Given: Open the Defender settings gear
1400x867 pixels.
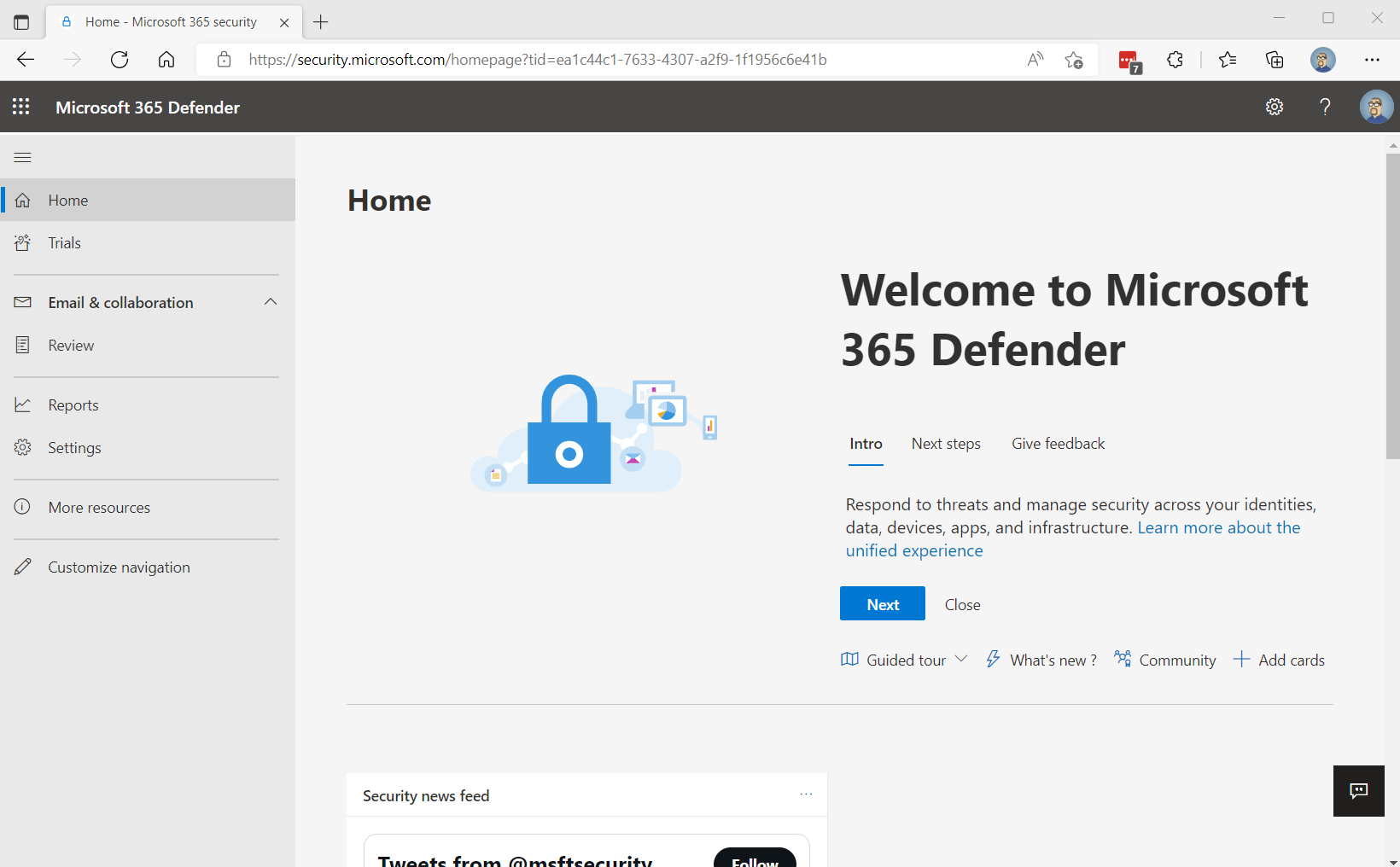Looking at the screenshot, I should [x=1275, y=107].
